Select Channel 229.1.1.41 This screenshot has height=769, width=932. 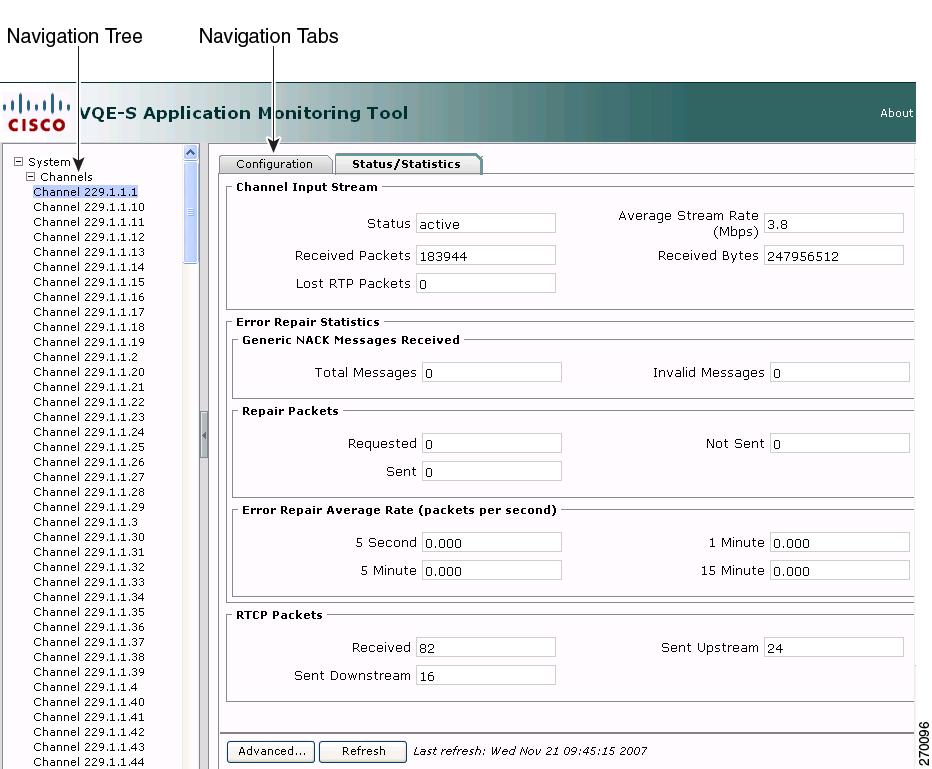89,717
